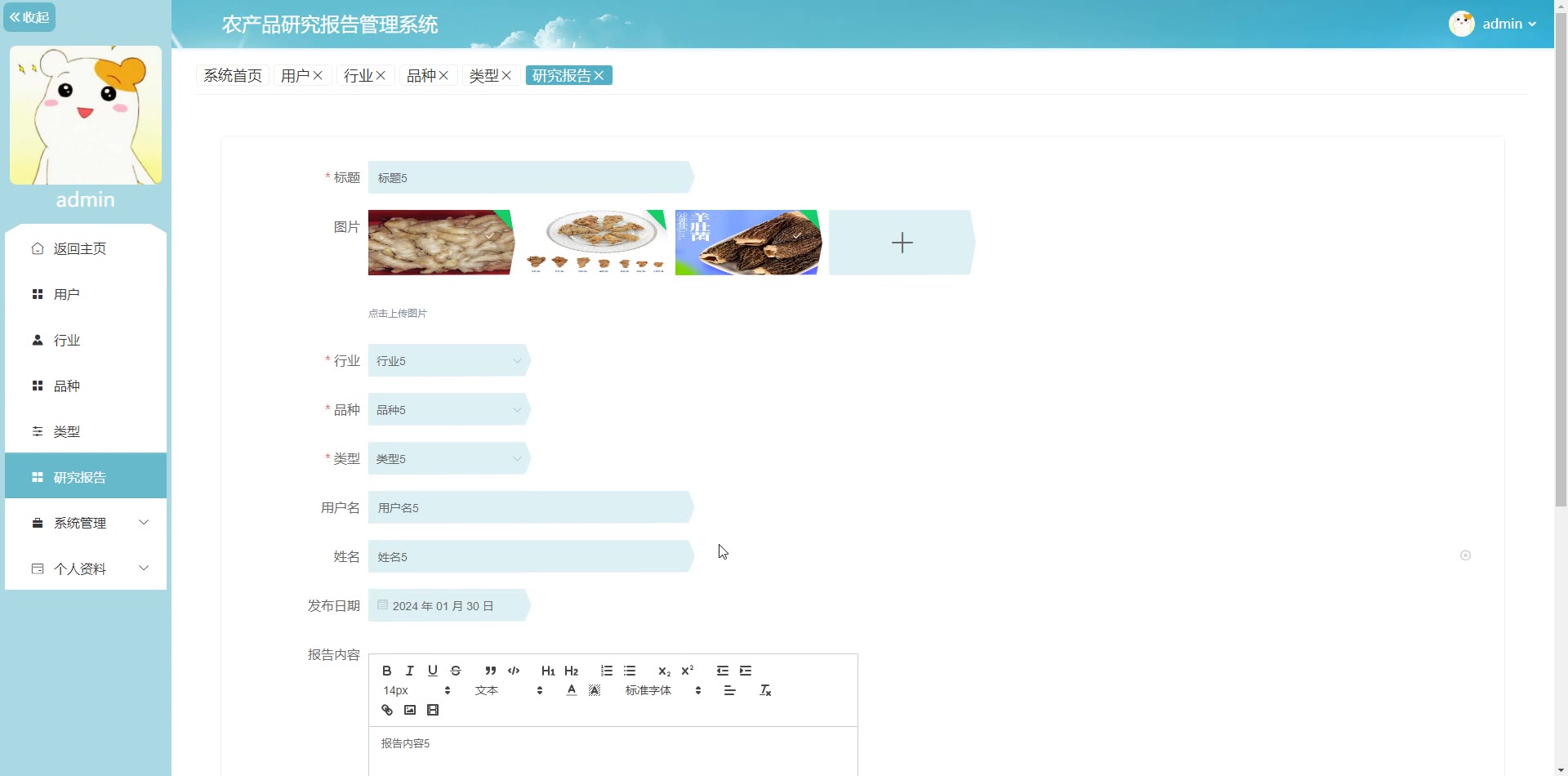The height and width of the screenshot is (776, 1568).
Task: Open the 标准字体 font family dropdown
Action: click(x=663, y=690)
